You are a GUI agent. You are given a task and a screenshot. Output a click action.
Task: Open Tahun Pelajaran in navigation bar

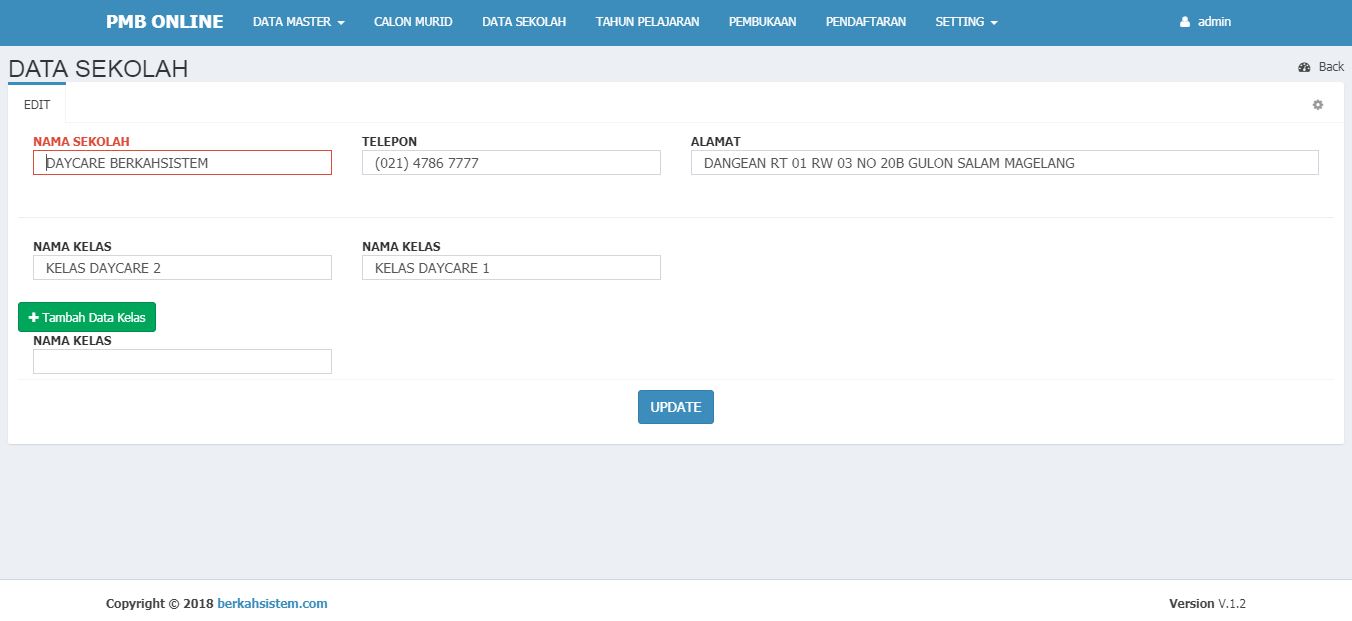647,22
